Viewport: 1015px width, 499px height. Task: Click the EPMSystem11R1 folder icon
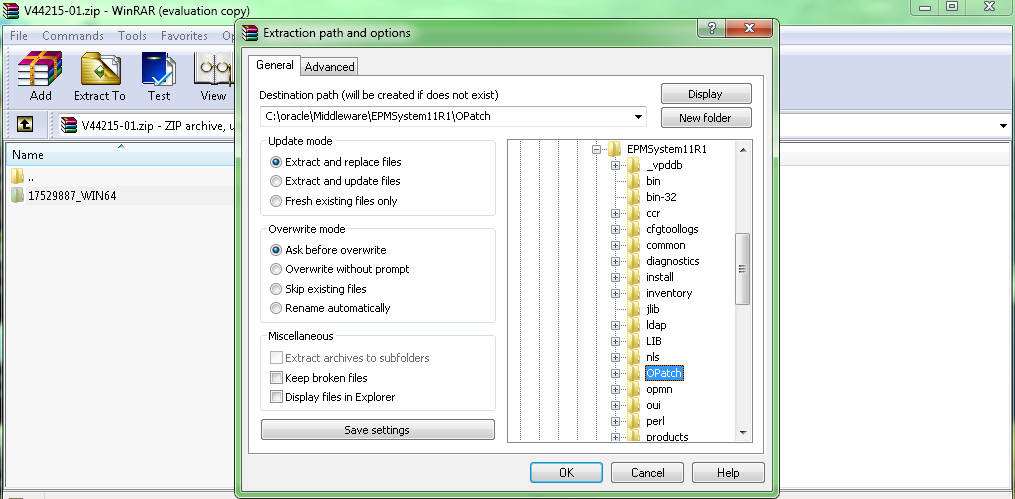614,149
